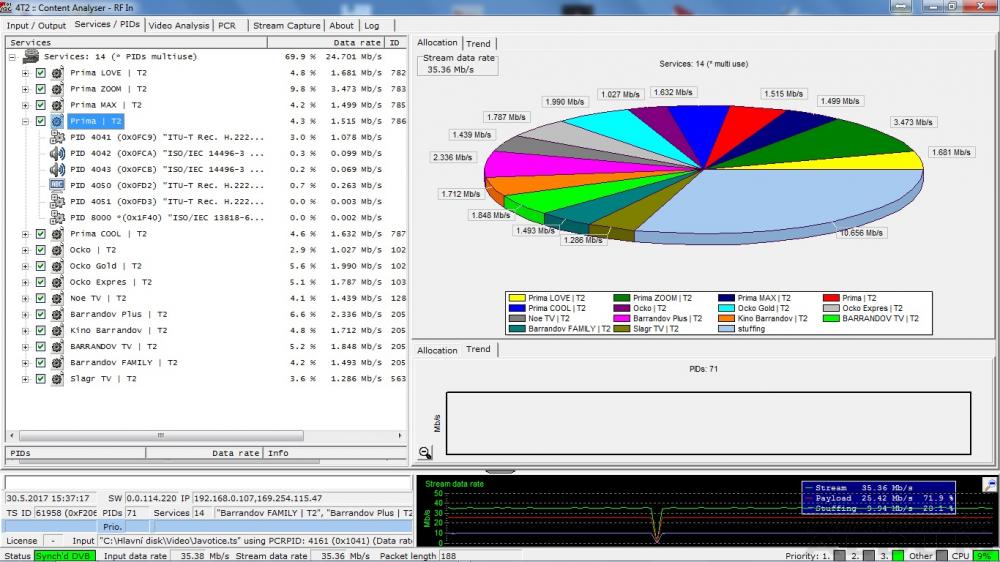1000x562 pixels.
Task: Click the audio speaker icon for PID 4042
Action: click(x=57, y=153)
